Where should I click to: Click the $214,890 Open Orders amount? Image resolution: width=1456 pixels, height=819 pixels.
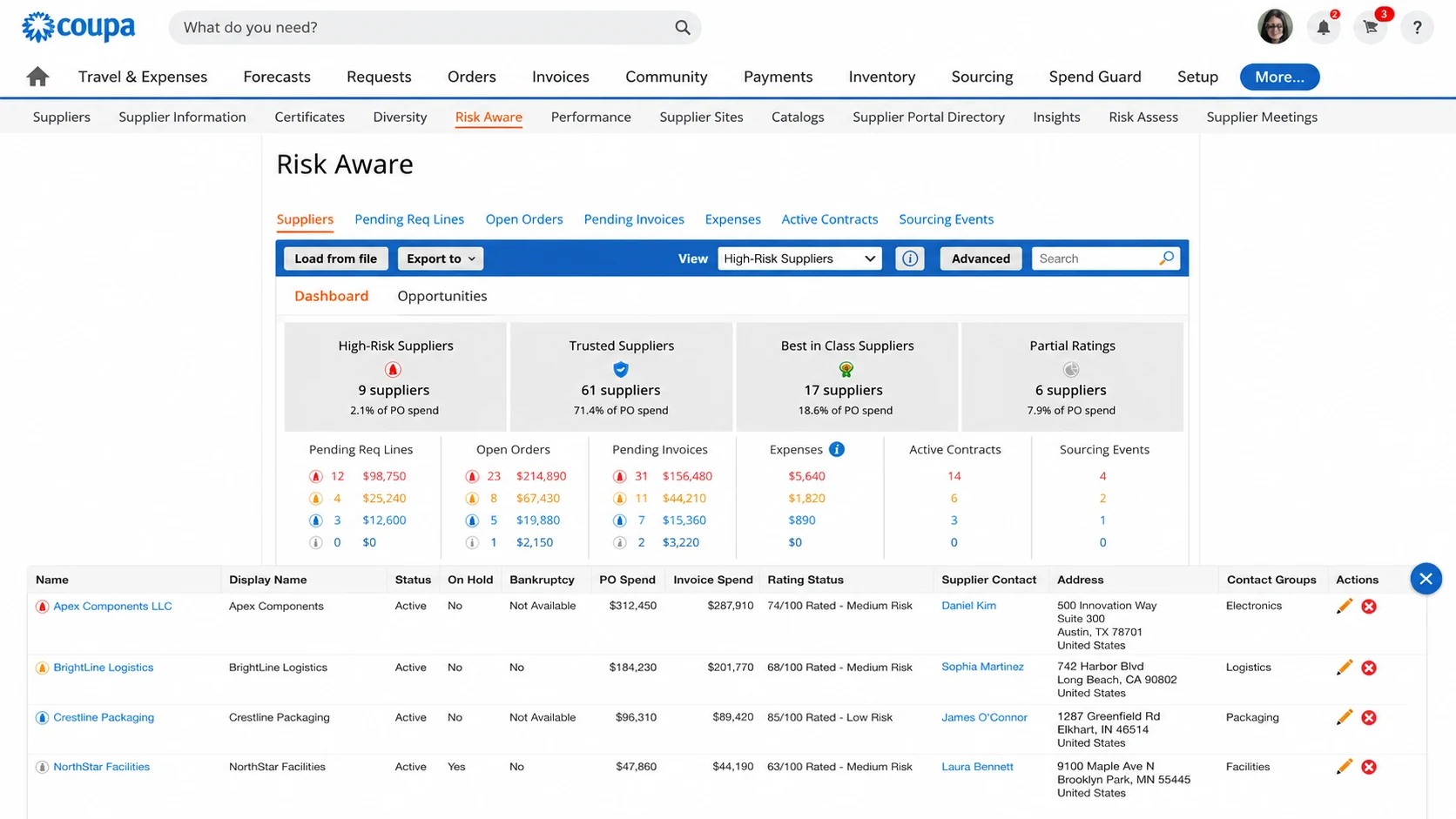[x=541, y=477]
